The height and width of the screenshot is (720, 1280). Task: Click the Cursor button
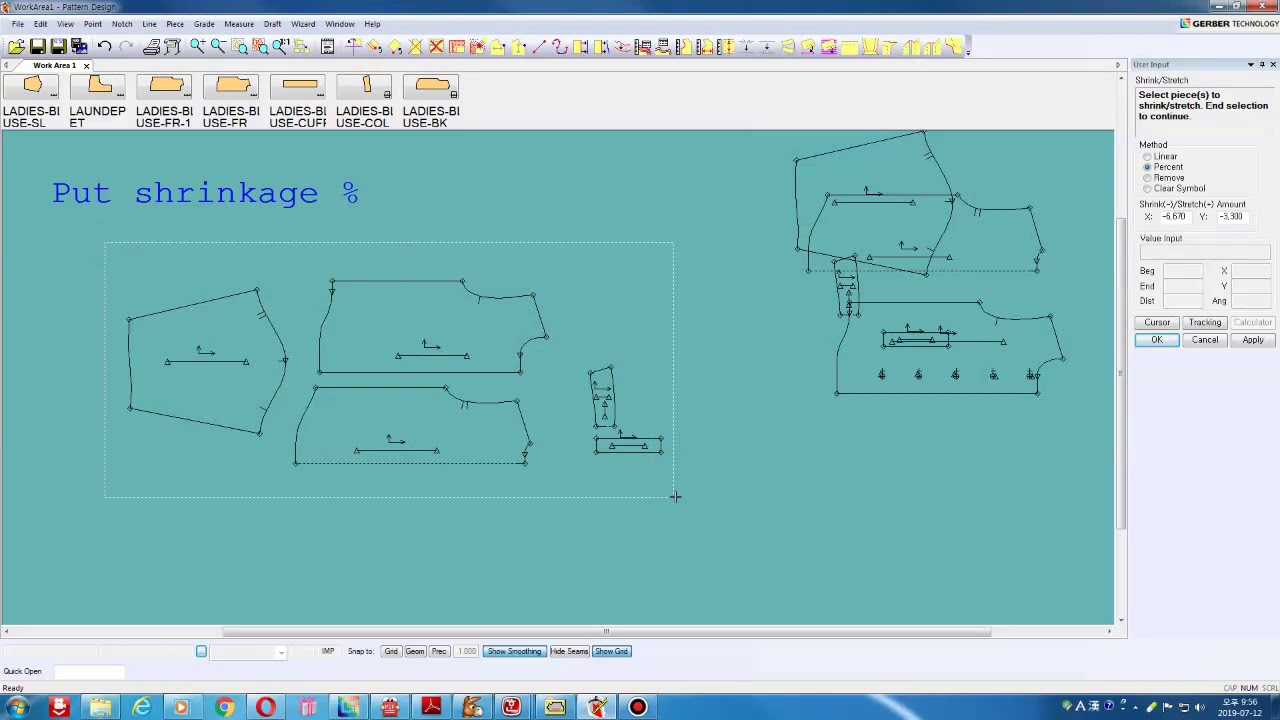pyautogui.click(x=1157, y=323)
